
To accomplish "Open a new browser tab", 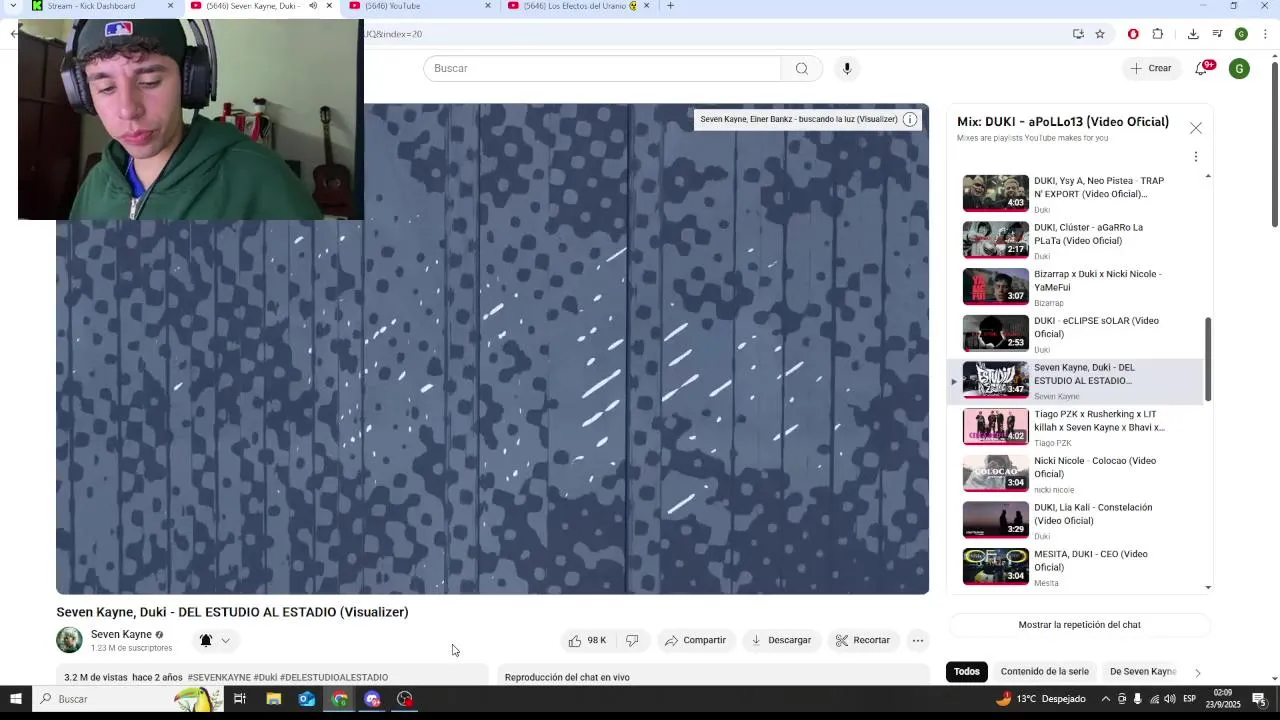I will point(670,6).
